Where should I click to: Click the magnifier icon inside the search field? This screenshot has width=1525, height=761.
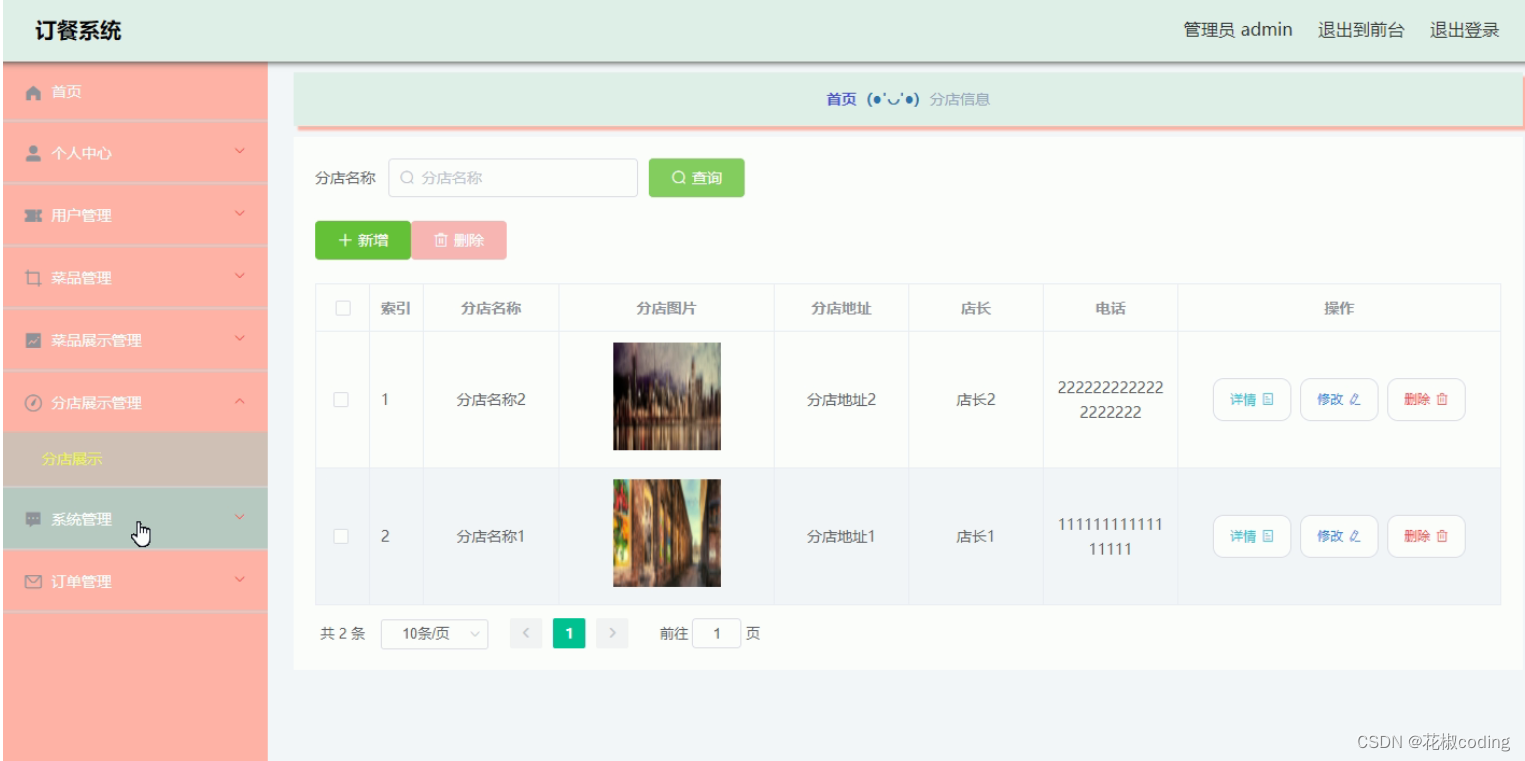point(406,177)
